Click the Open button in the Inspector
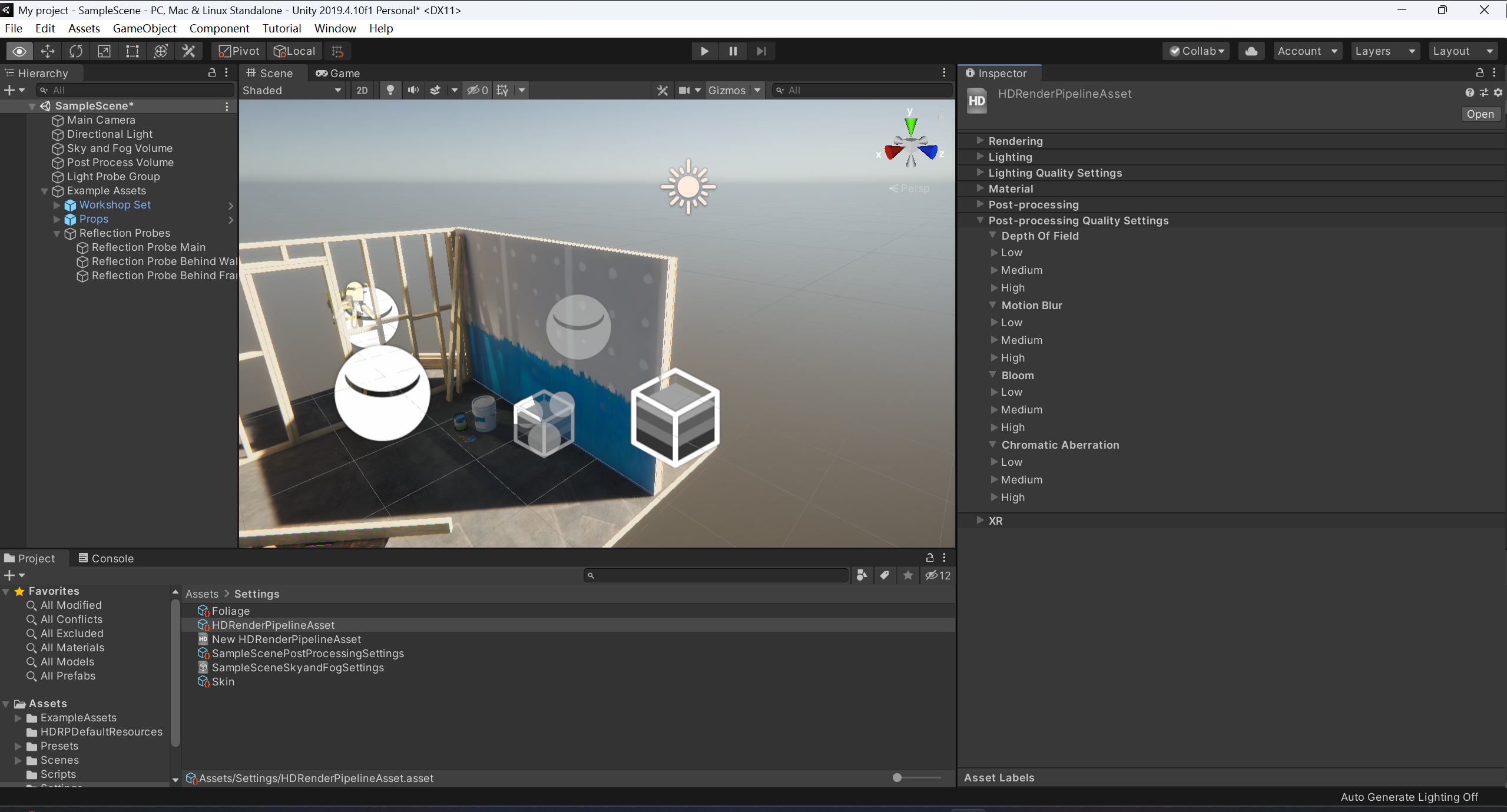 1479,114
